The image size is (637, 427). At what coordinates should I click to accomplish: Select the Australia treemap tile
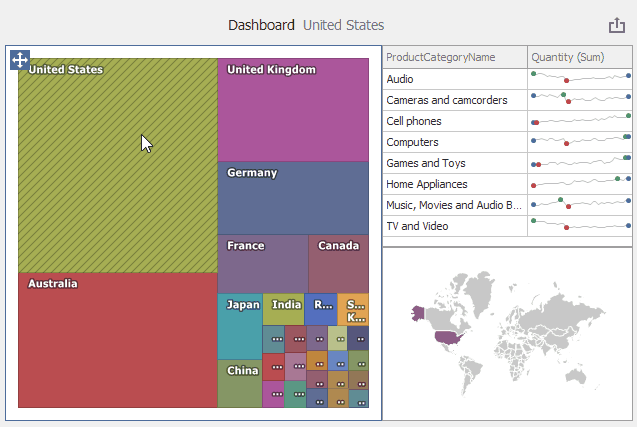(x=117, y=340)
